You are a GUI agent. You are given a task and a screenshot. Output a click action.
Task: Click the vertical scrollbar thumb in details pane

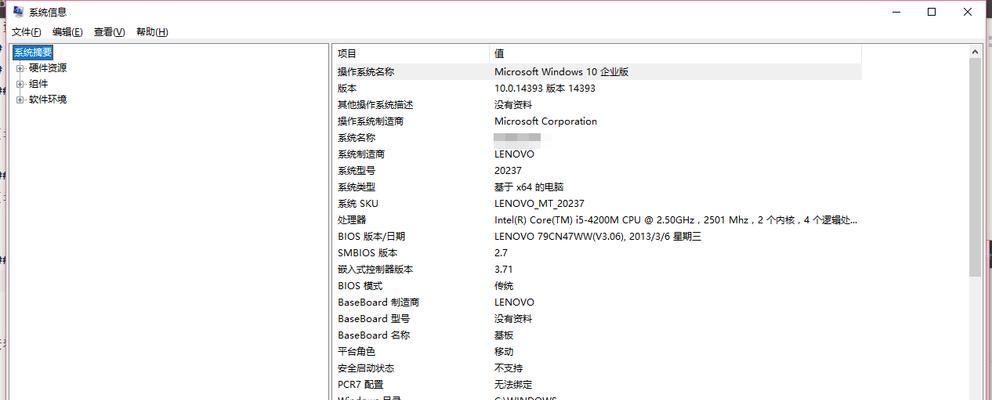pyautogui.click(x=975, y=168)
